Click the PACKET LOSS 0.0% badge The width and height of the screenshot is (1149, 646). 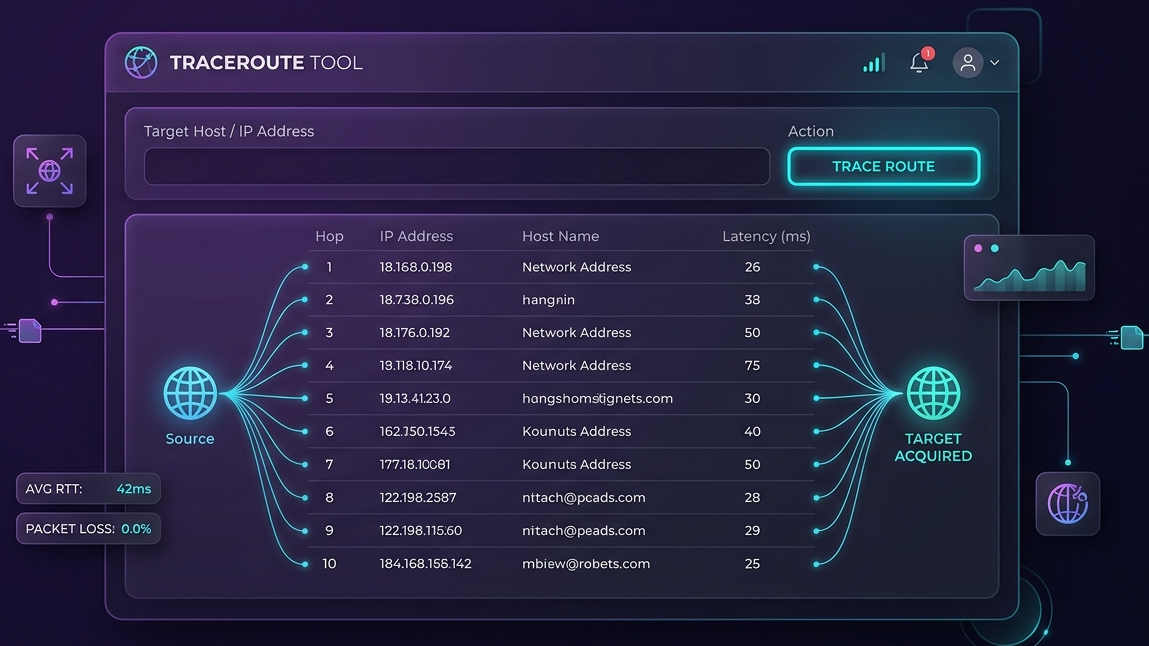[88, 529]
